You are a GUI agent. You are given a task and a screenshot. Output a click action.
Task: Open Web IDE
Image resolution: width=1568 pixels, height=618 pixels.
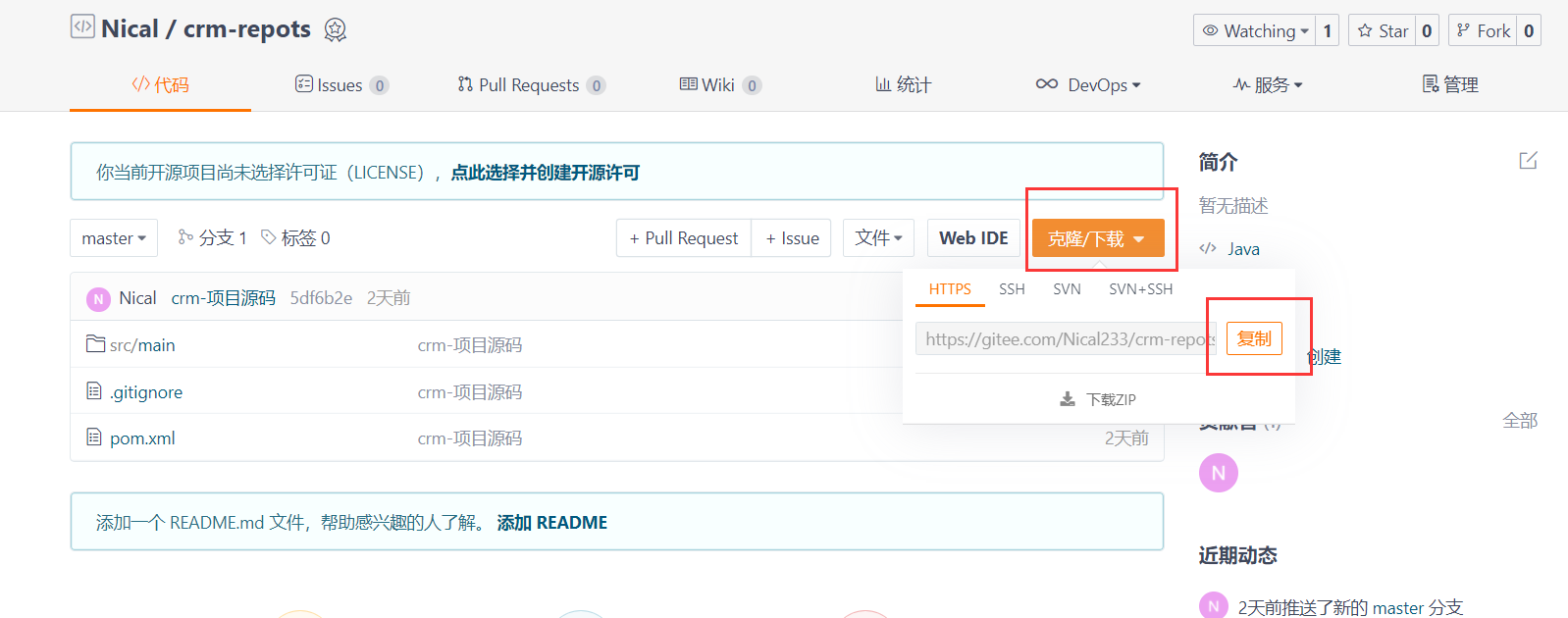973,238
